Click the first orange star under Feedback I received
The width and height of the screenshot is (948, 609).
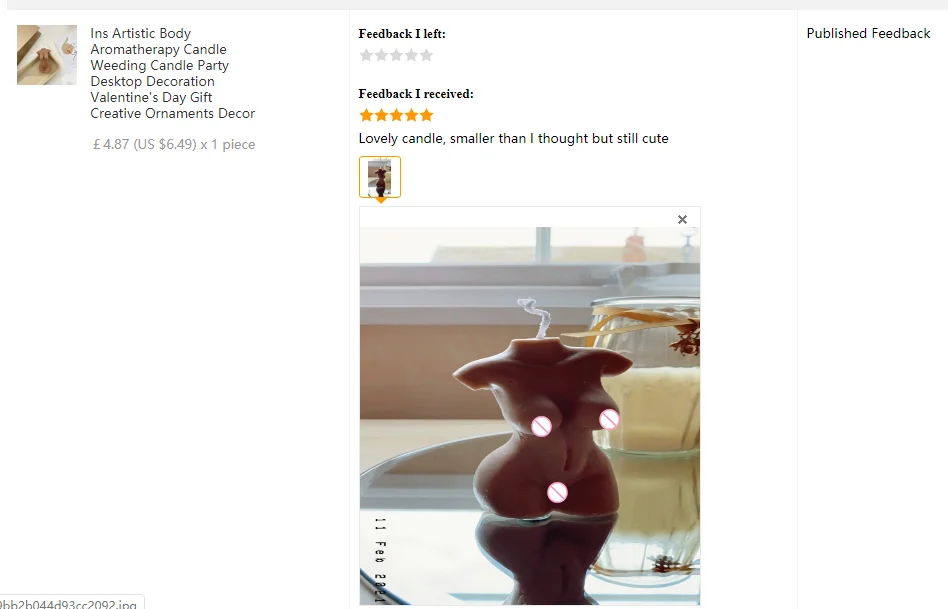[366, 115]
